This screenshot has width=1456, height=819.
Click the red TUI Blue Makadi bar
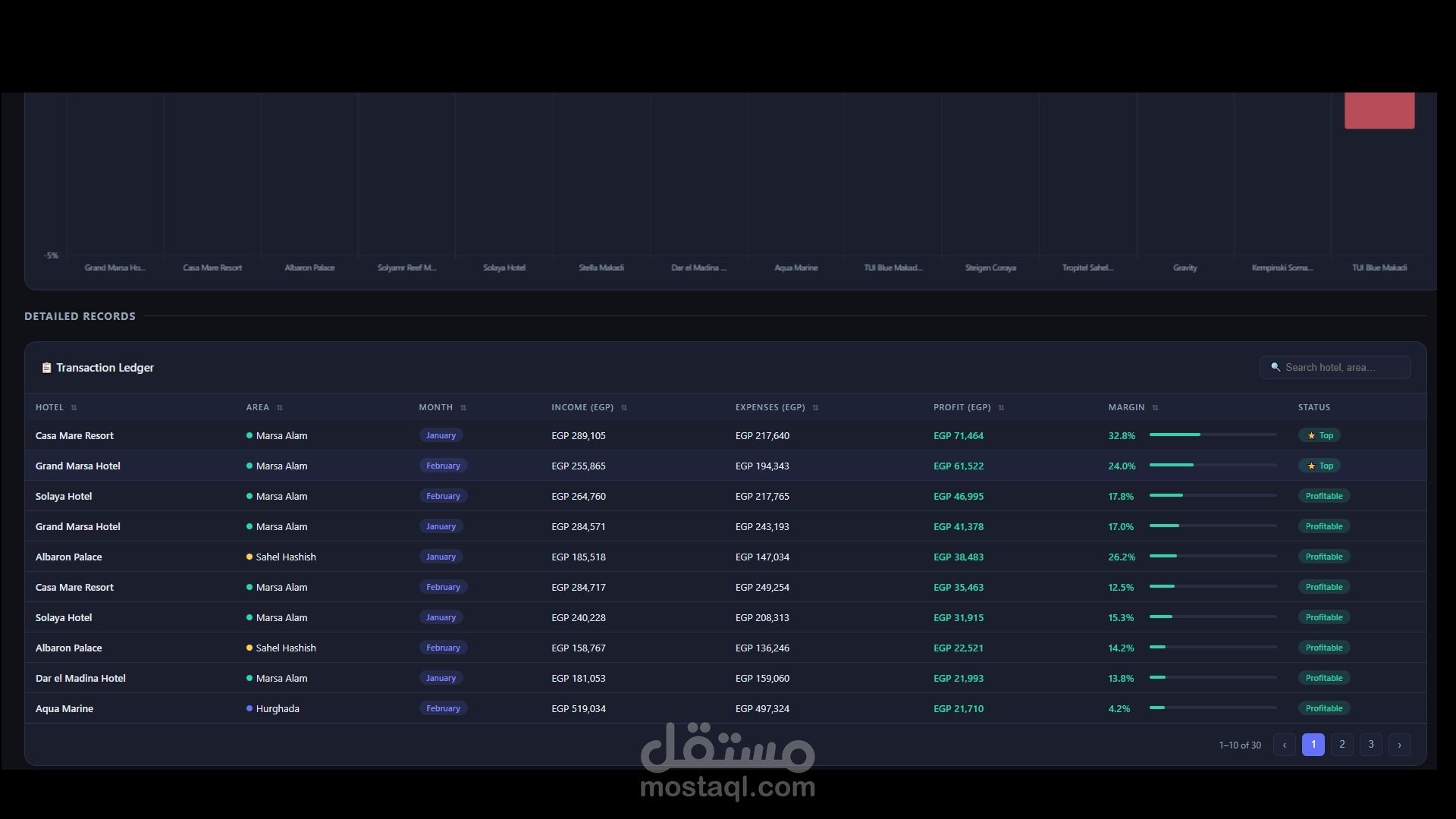coord(1379,111)
